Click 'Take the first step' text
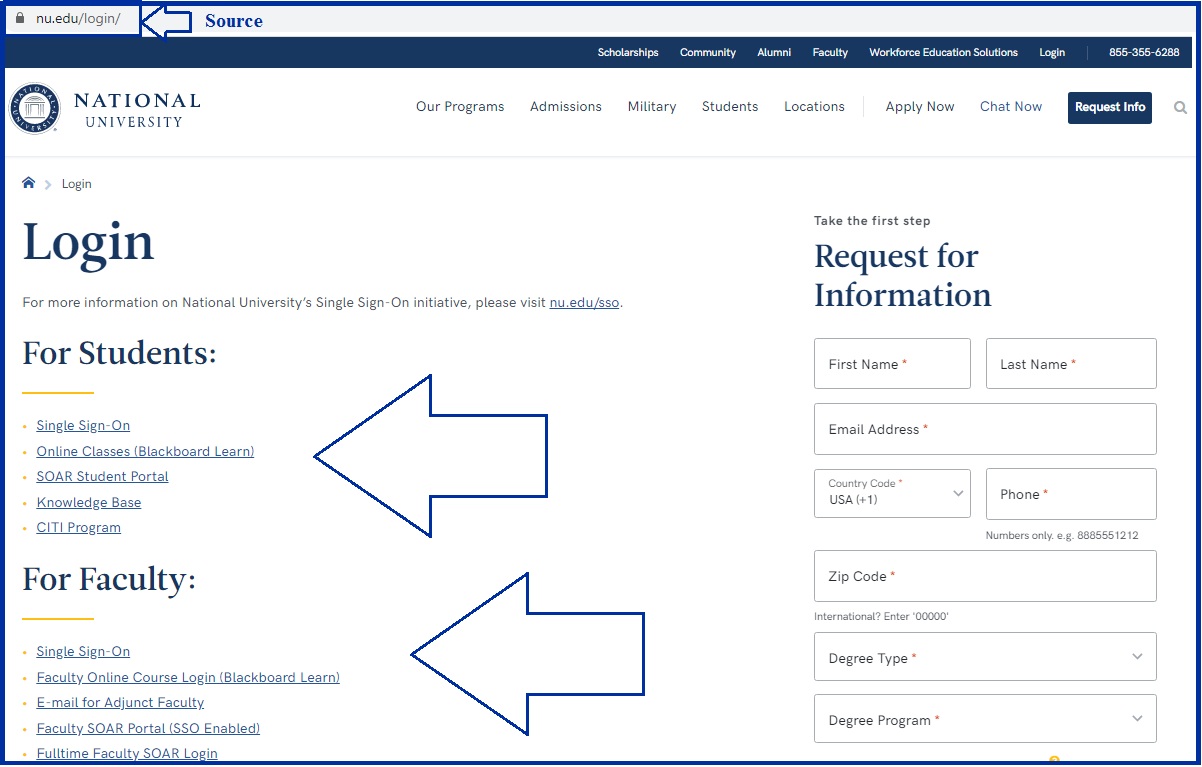 click(872, 221)
